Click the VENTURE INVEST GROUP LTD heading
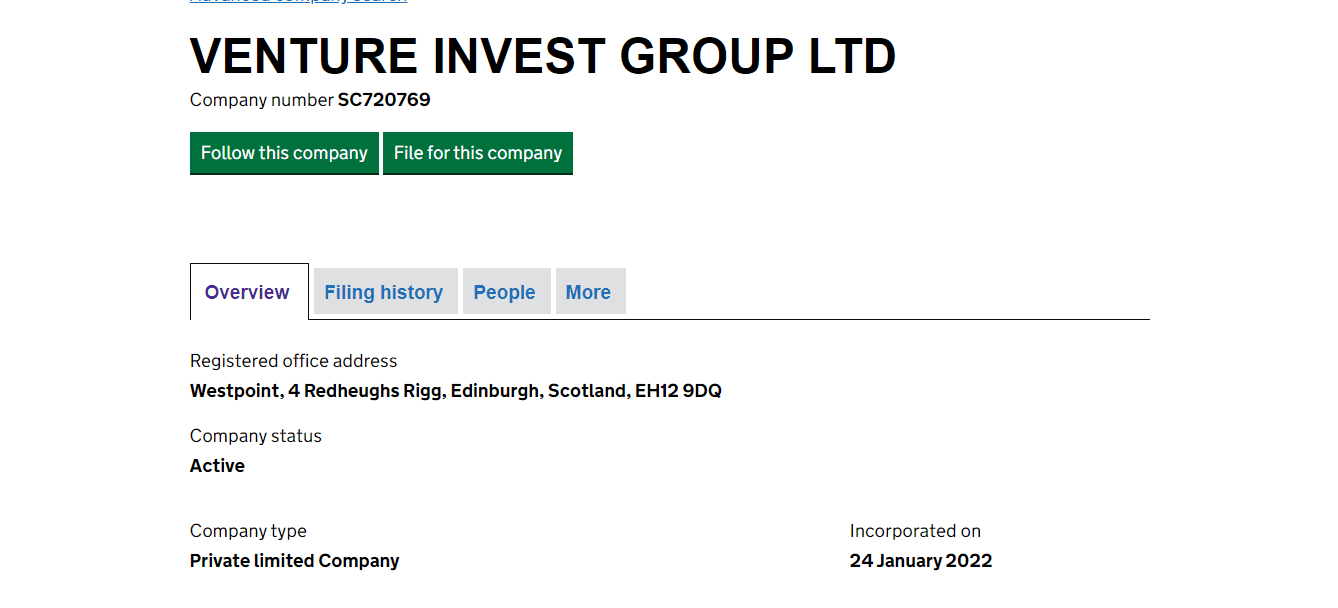The width and height of the screenshot is (1338, 608). click(x=542, y=56)
